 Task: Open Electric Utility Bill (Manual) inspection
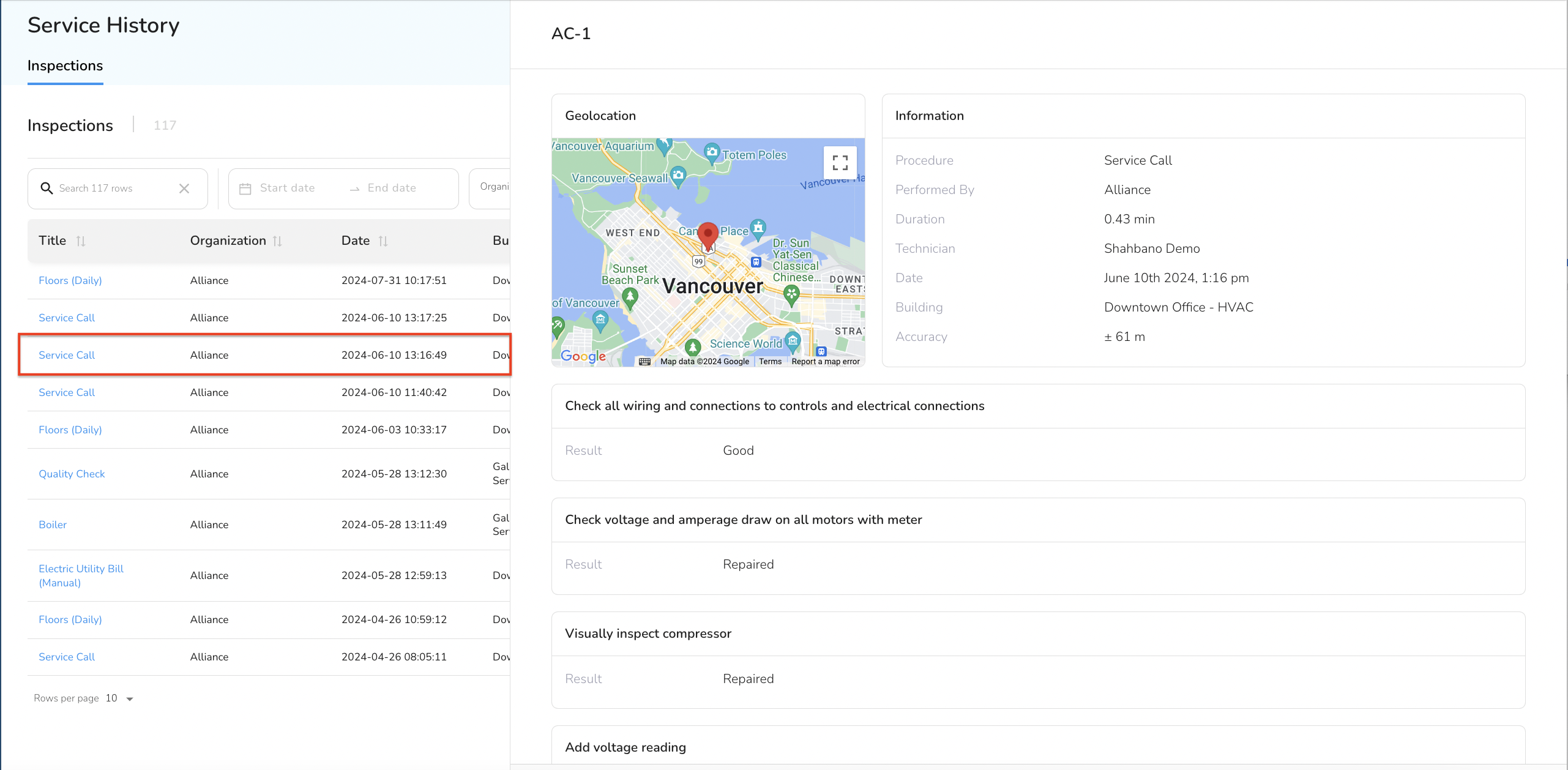click(81, 575)
